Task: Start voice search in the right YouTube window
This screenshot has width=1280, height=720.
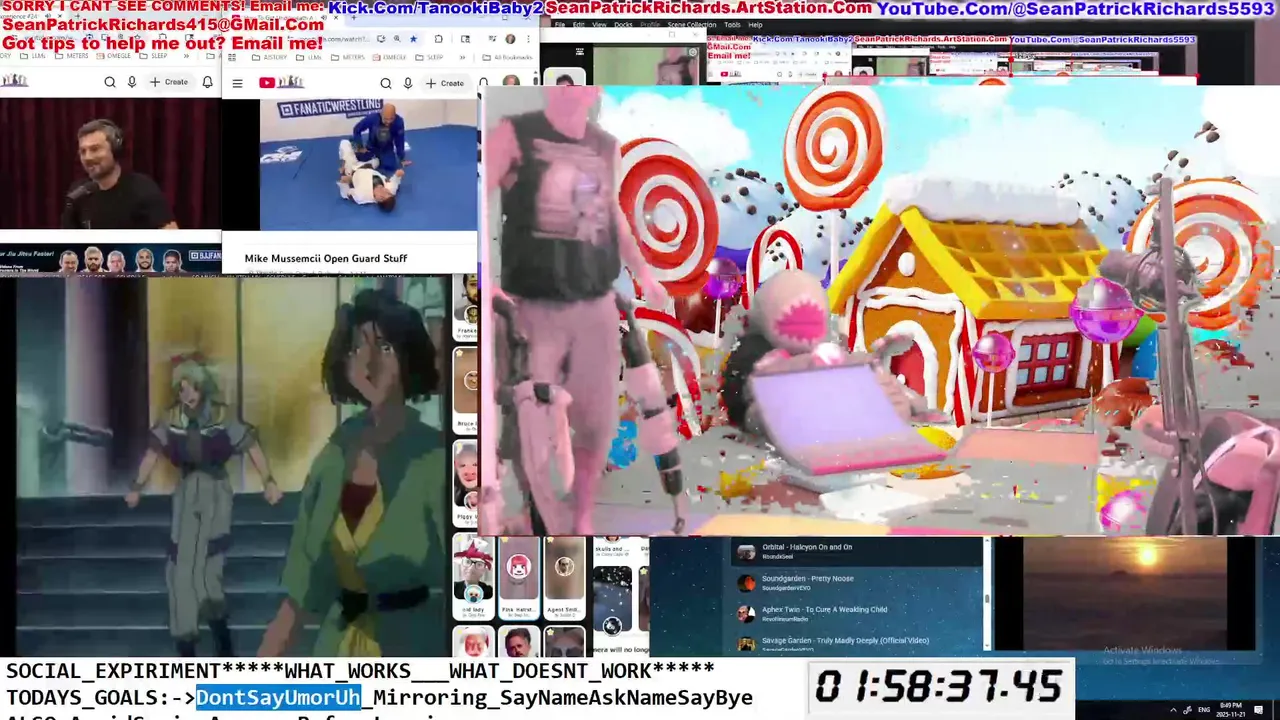Action: pos(408,83)
